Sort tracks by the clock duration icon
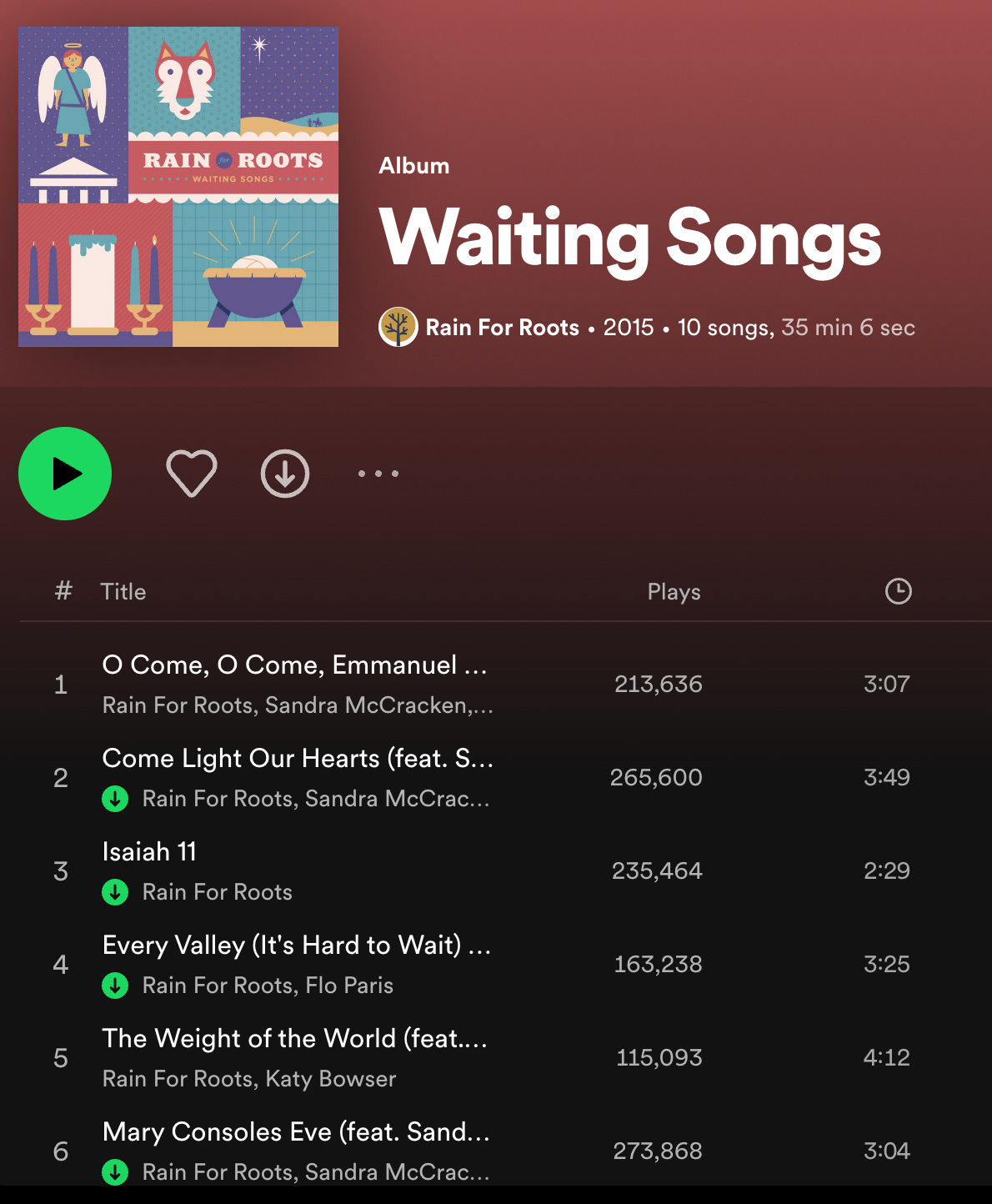This screenshot has width=992, height=1204. [x=898, y=591]
